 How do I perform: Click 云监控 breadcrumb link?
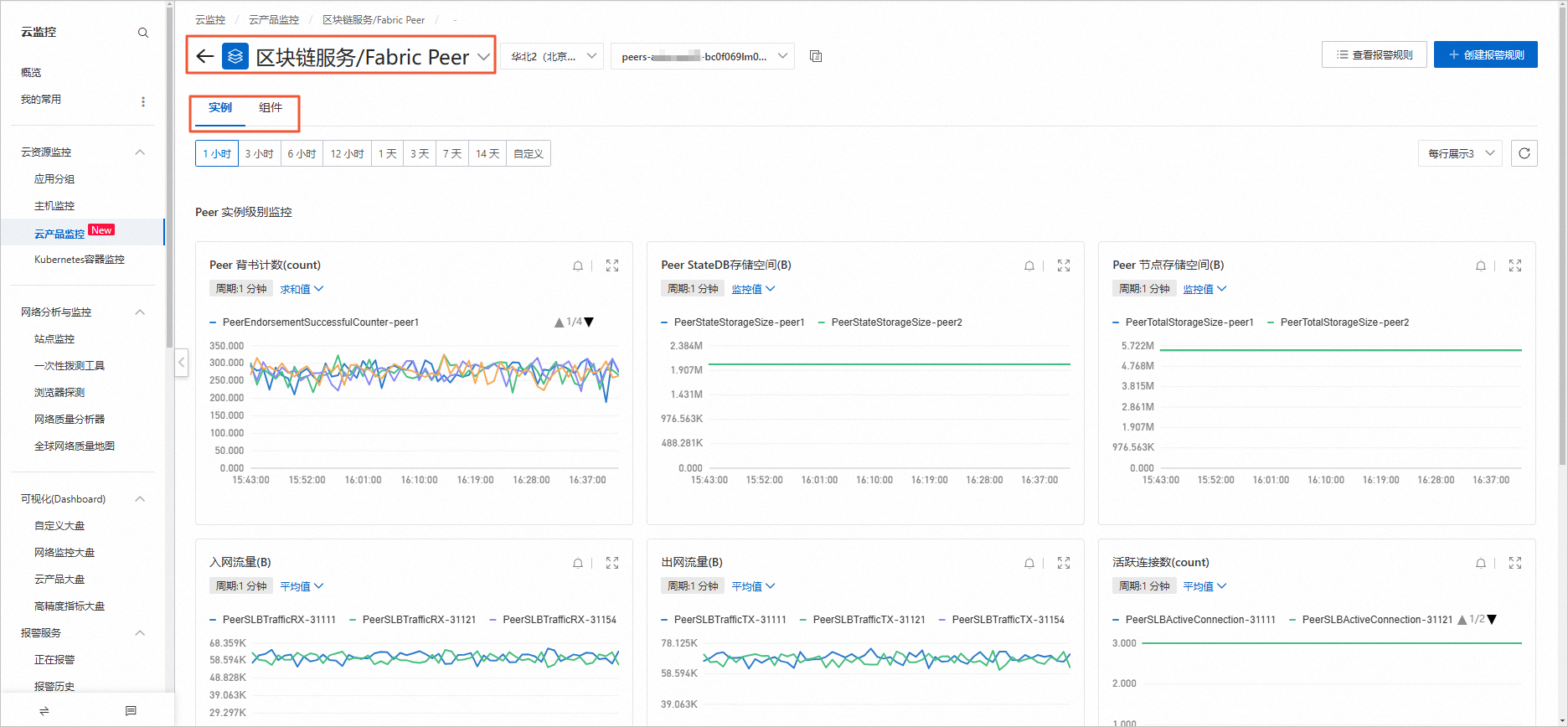click(210, 19)
